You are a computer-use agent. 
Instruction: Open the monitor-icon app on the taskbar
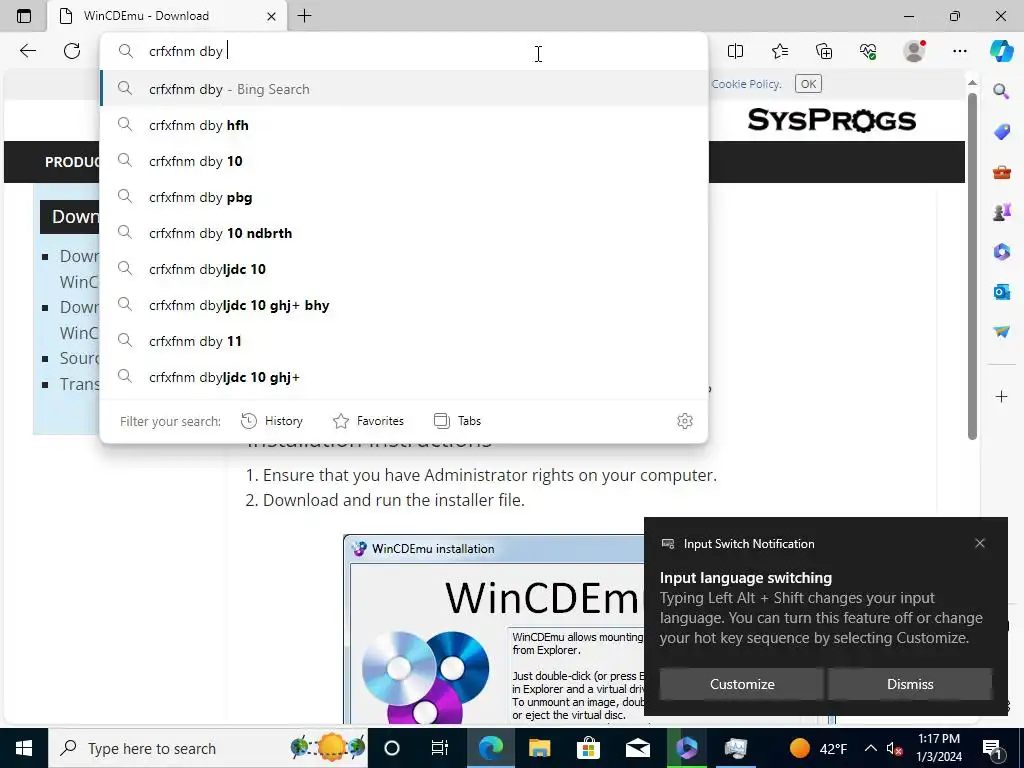pyautogui.click(x=735, y=748)
